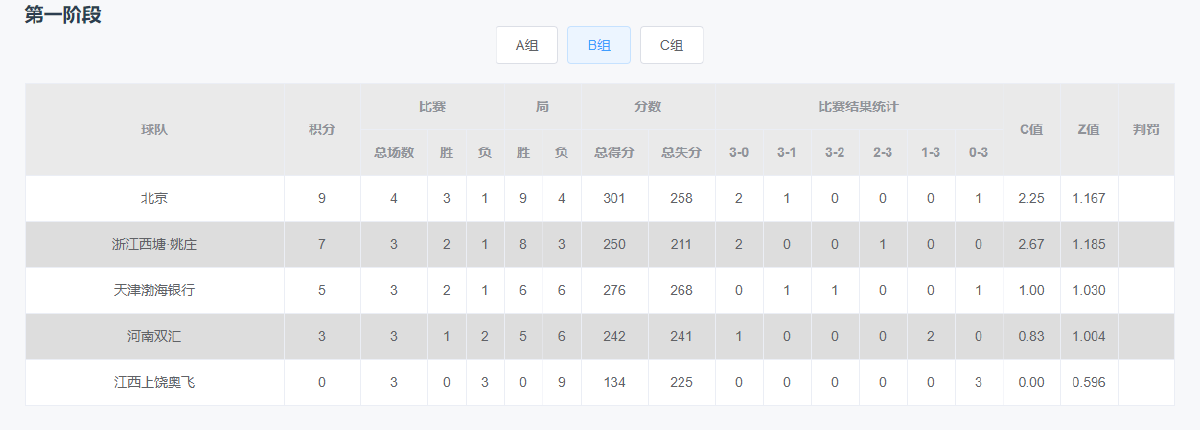Screen dimensions: 1200x430
Task: Click the 积分 column header
Action: [322, 129]
